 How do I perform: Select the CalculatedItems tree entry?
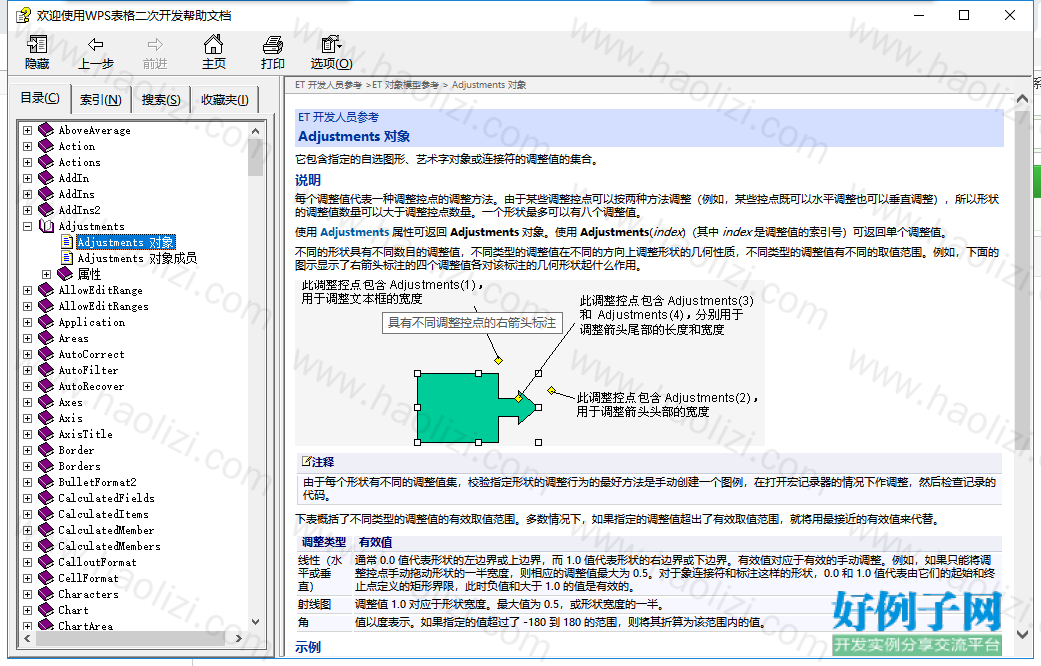pos(103,514)
